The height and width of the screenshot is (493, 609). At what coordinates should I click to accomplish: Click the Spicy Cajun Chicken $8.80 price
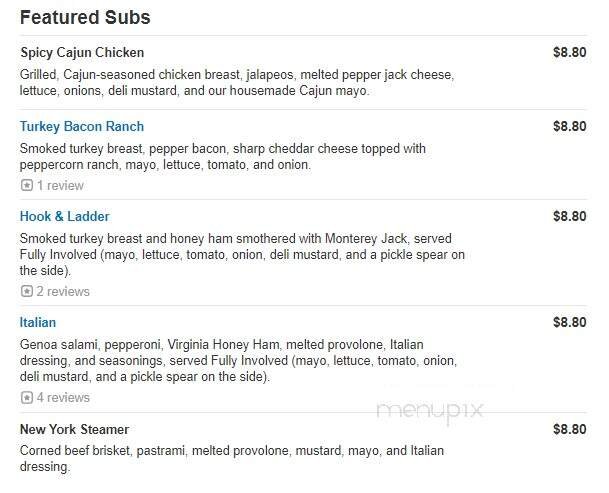(569, 53)
